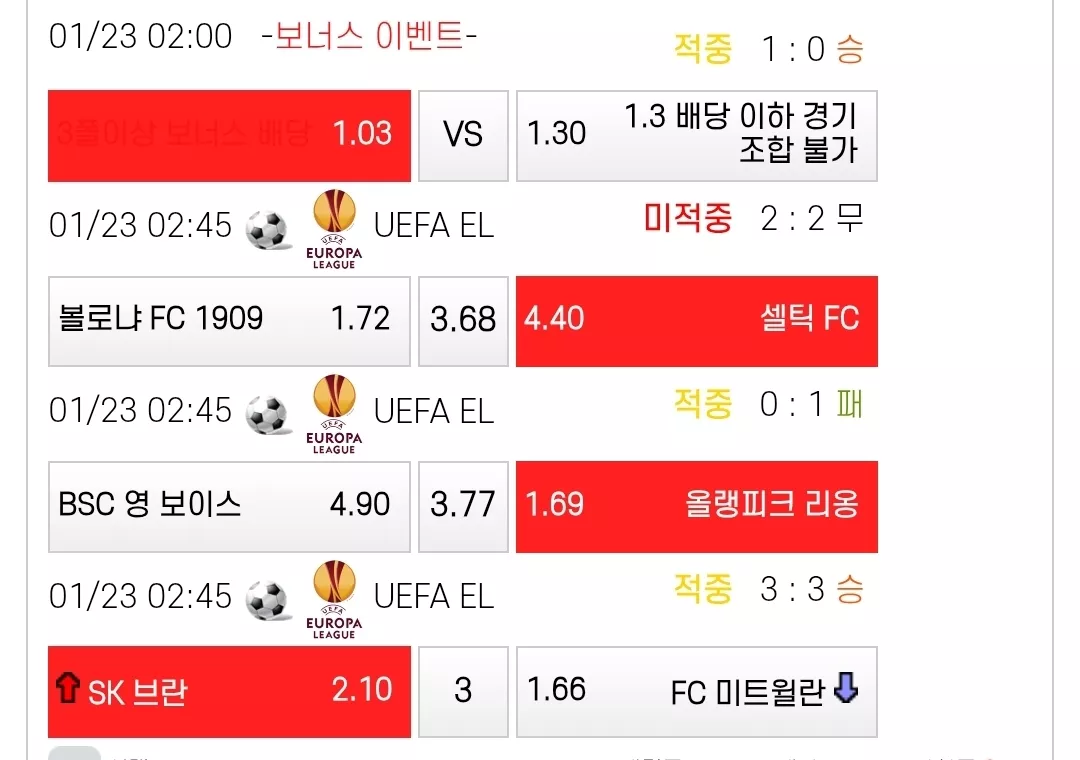Select the draw odds 3.68
Screen dimensions: 1080x760
click(463, 321)
